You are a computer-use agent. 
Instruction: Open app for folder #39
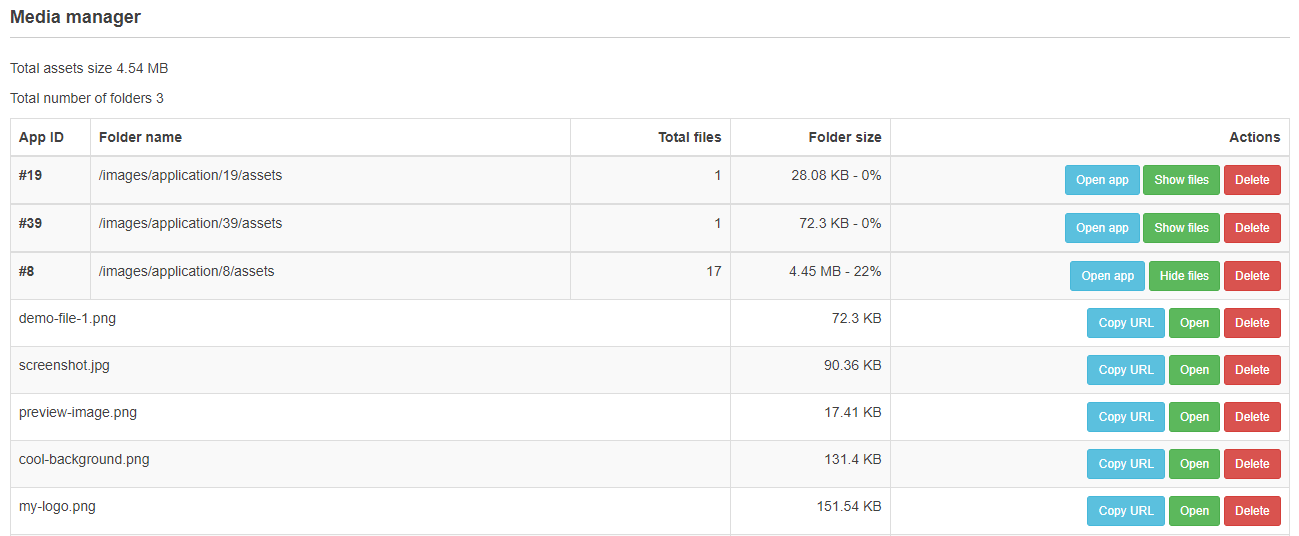click(x=1102, y=228)
